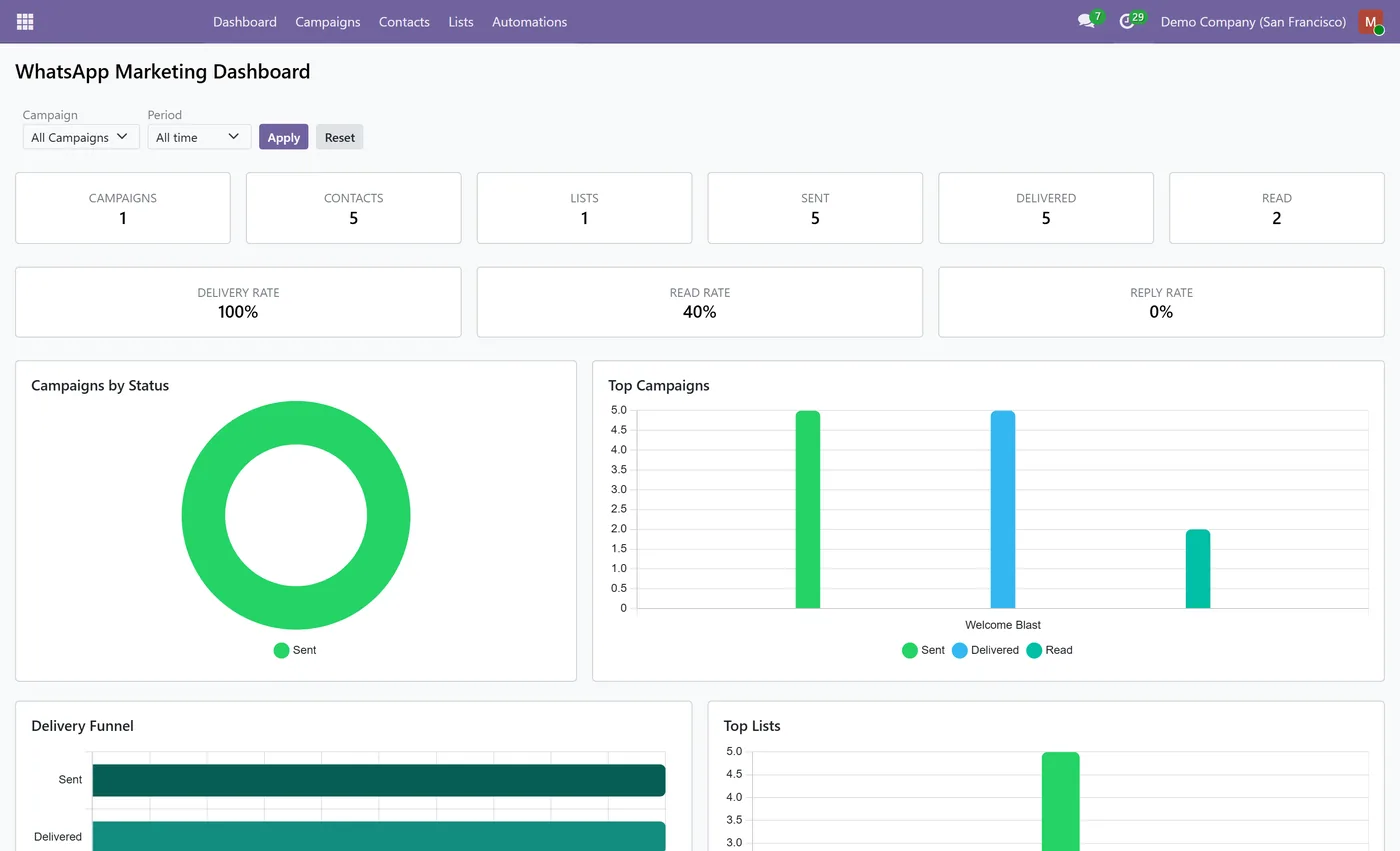Click the teal Read bar in Top Campaigns
Image resolution: width=1400 pixels, height=851 pixels.
click(x=1198, y=569)
